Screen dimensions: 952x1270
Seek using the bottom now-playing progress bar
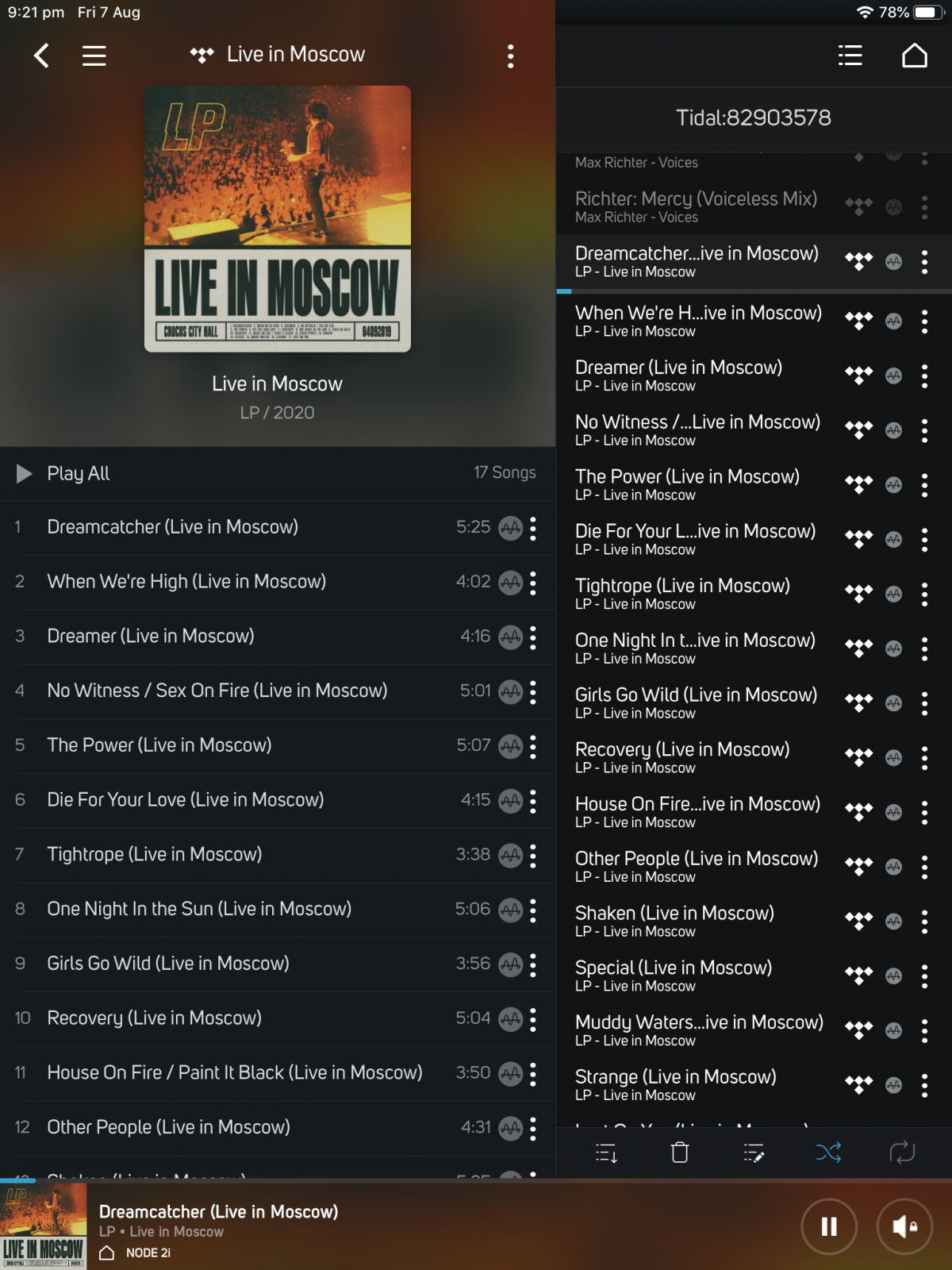(476, 1180)
